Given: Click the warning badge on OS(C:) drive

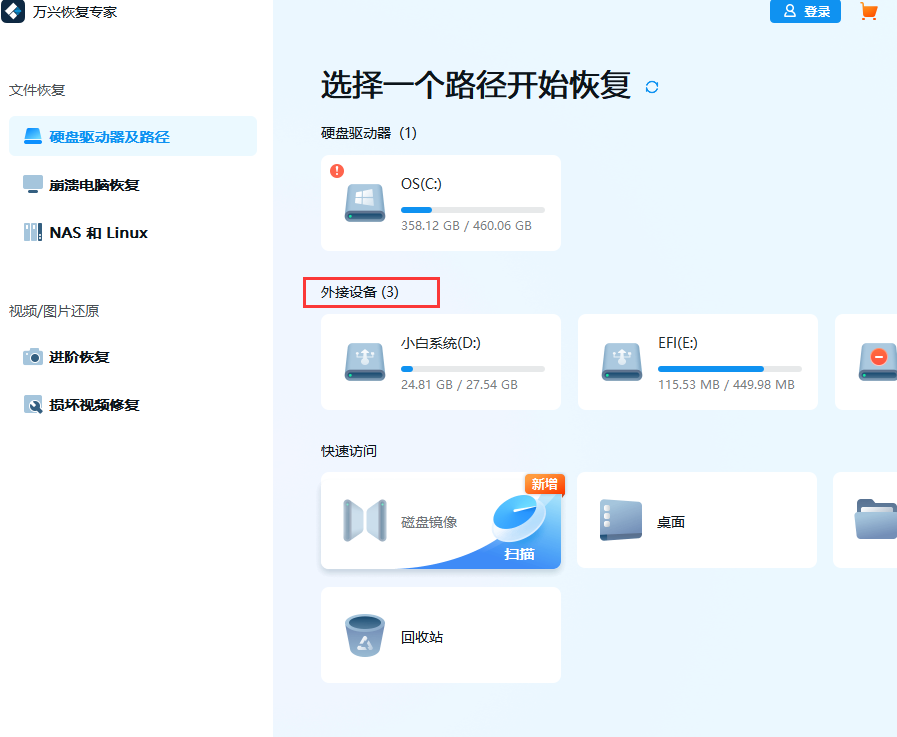Looking at the screenshot, I should [337, 171].
